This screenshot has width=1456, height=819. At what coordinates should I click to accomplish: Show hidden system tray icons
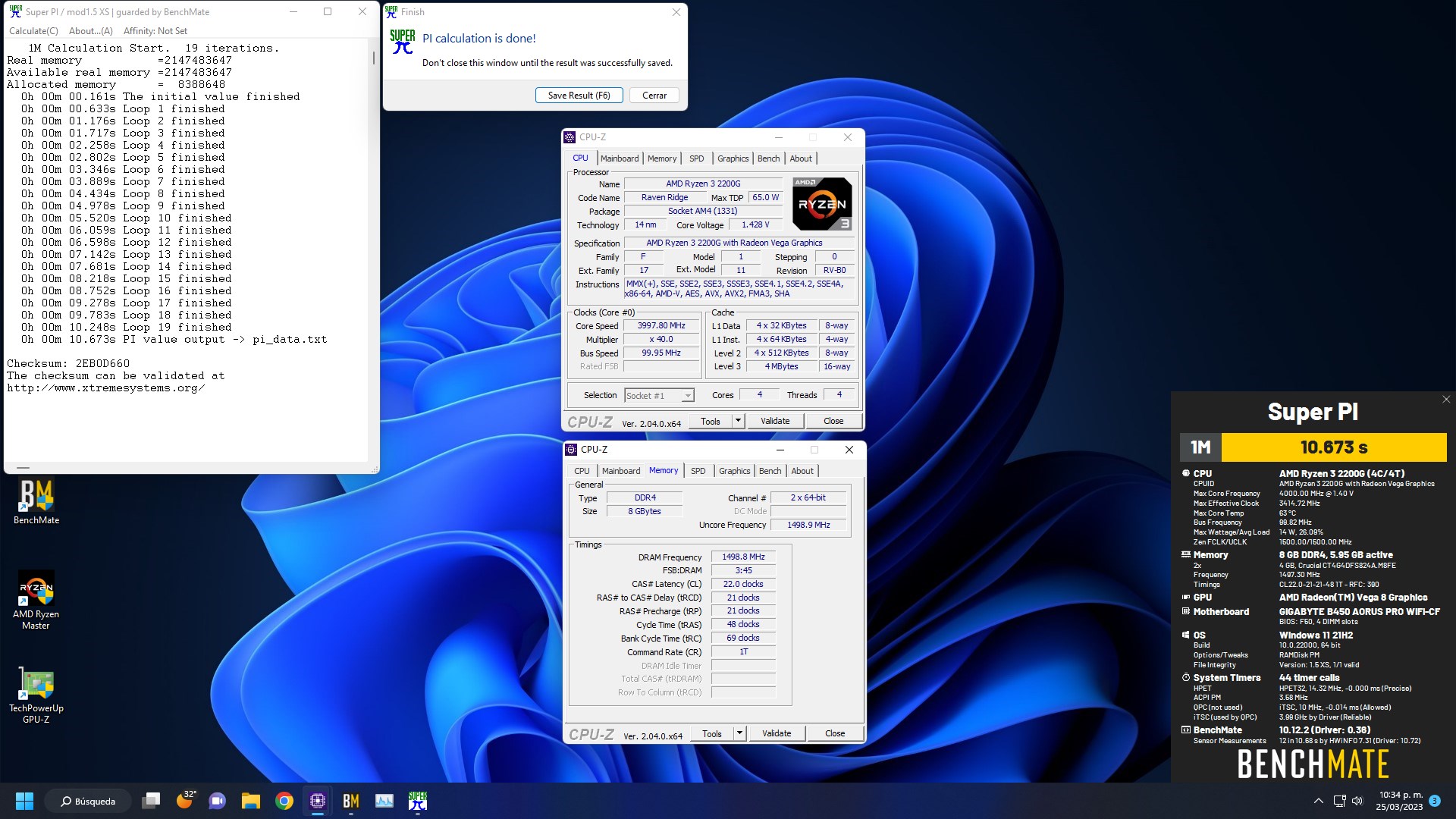coord(1318,801)
